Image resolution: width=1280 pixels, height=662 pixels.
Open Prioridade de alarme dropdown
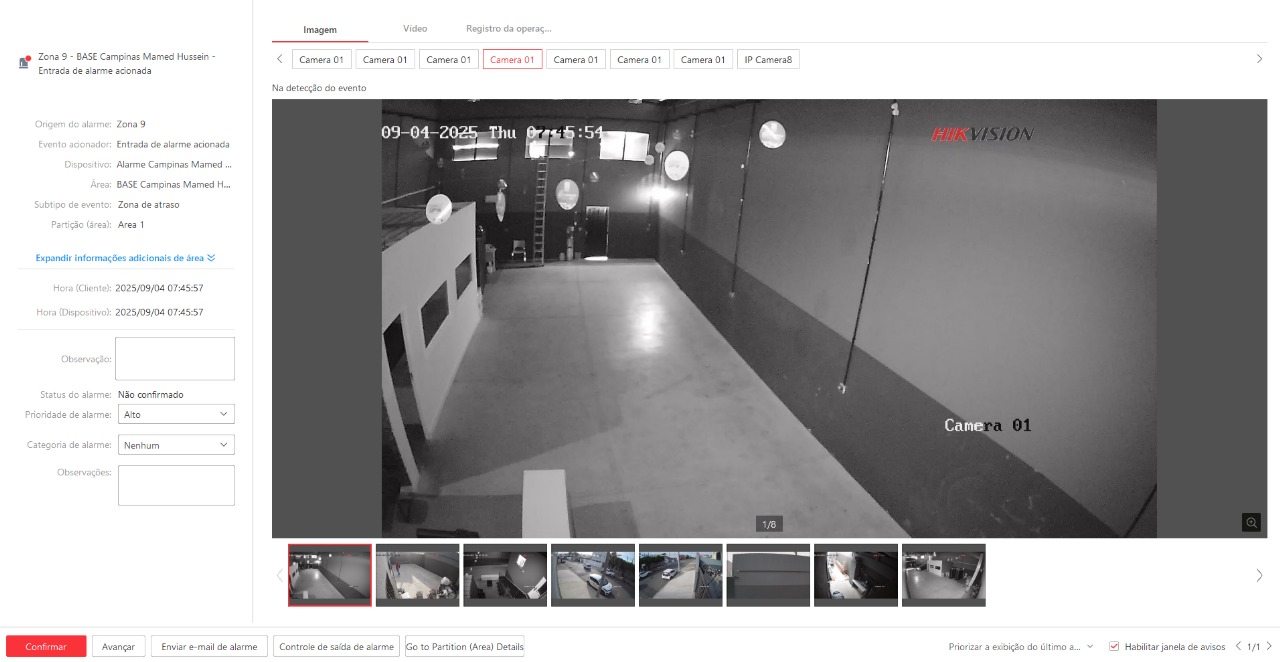tap(176, 414)
